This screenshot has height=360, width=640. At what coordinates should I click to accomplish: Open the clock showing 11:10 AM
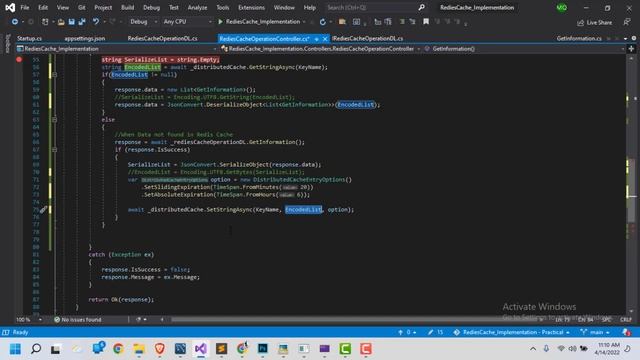(x=608, y=349)
